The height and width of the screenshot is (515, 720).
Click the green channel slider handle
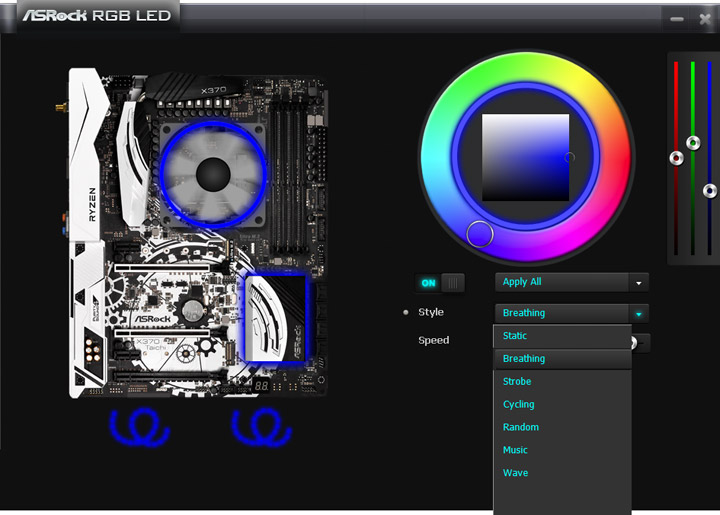pyautogui.click(x=693, y=143)
